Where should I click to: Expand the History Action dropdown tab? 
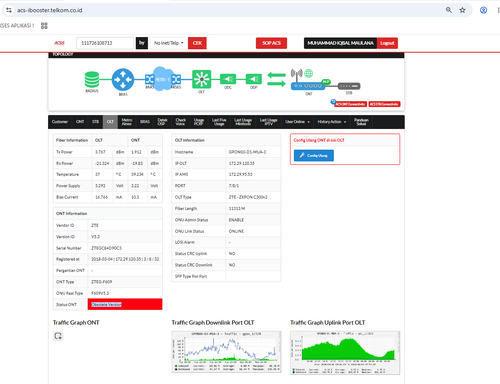[x=332, y=122]
